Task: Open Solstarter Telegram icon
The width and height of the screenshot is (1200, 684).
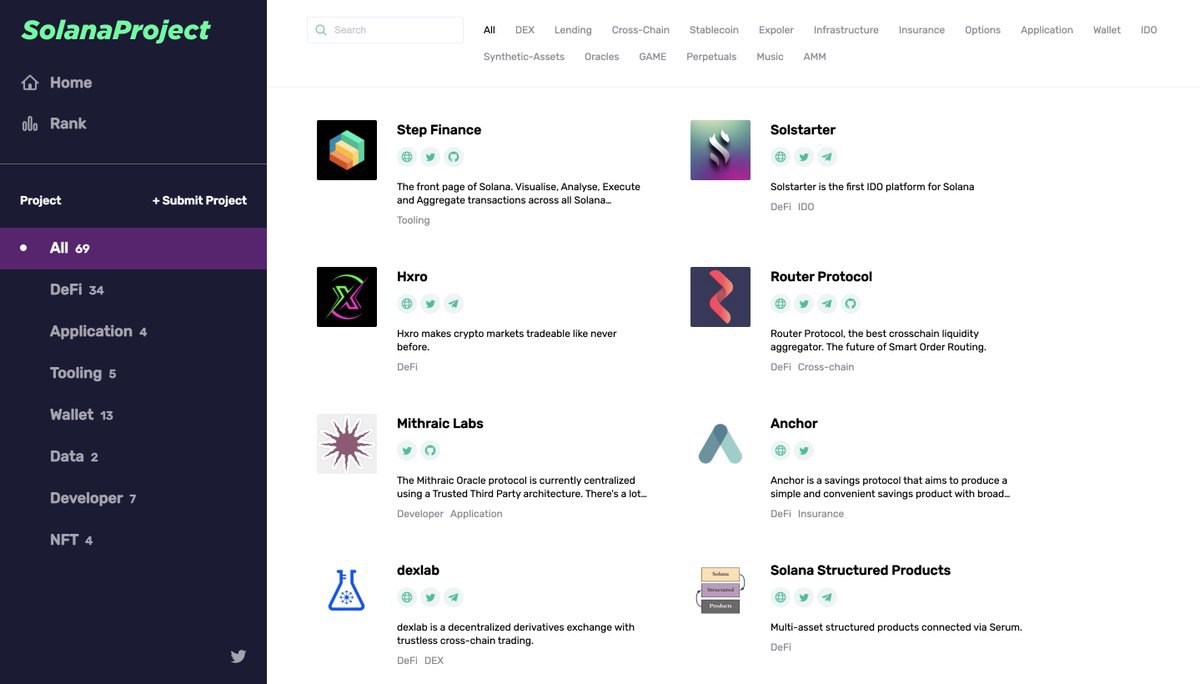Action: point(828,157)
